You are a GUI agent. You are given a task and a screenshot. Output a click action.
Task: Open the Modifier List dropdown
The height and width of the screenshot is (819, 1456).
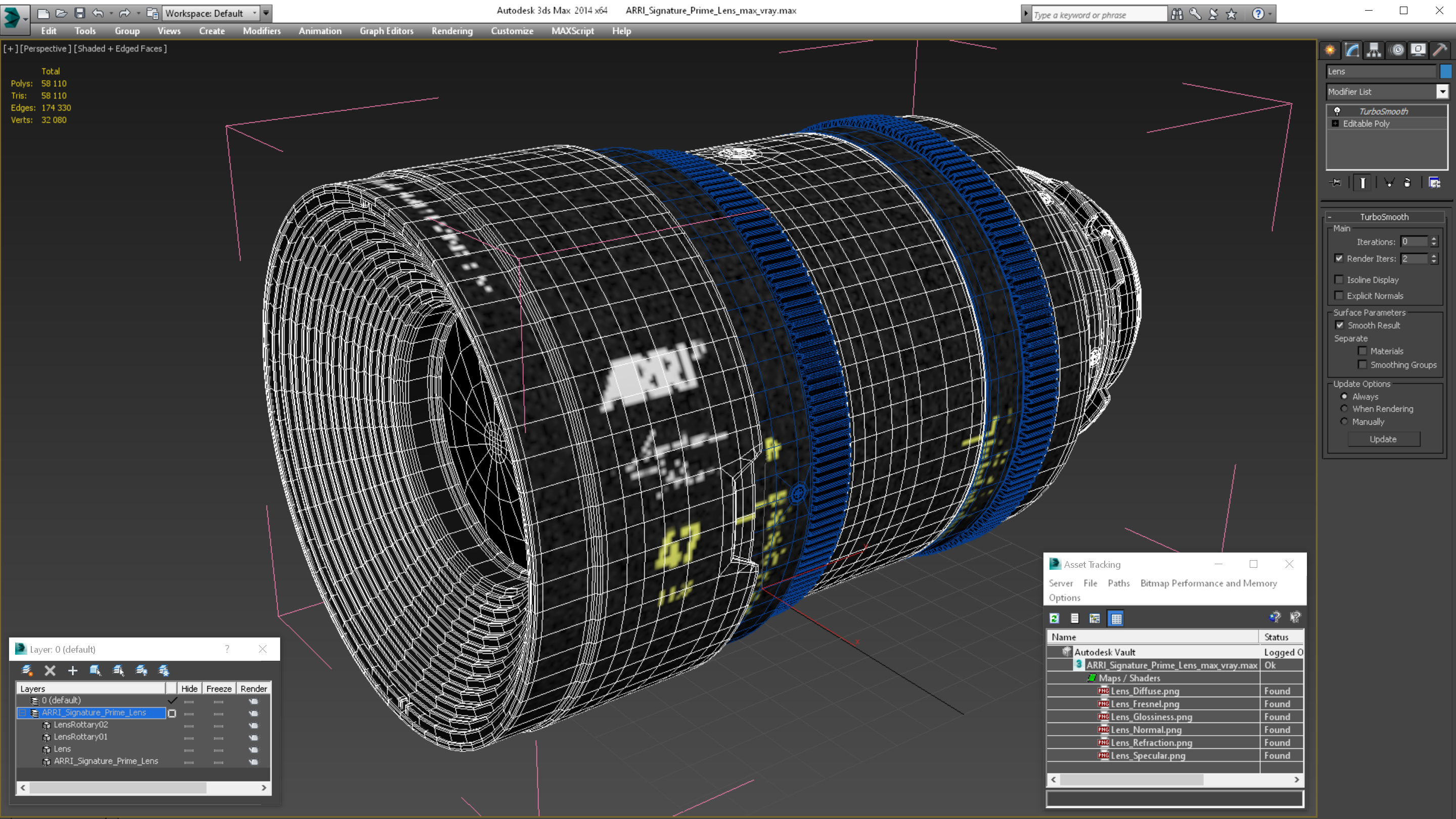[x=1442, y=92]
